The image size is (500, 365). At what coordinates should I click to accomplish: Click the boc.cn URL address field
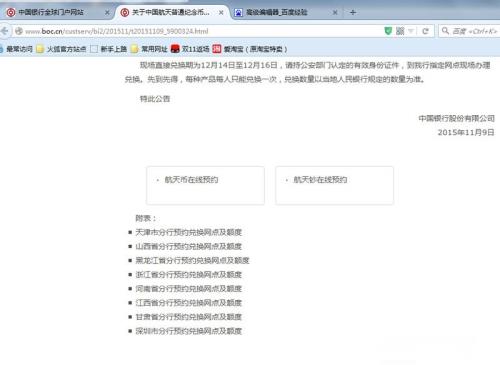coord(200,31)
